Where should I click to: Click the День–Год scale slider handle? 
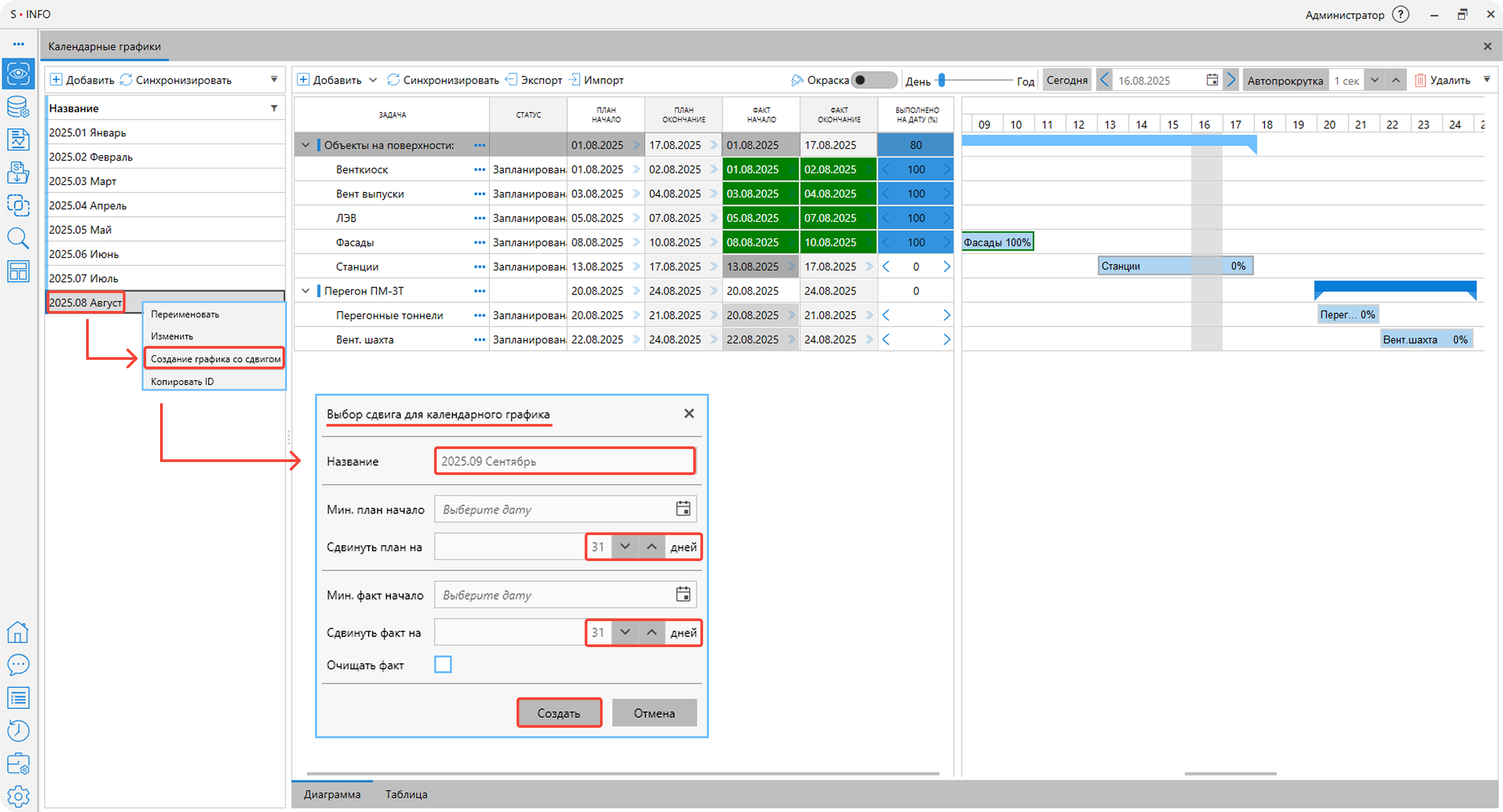[x=942, y=81]
